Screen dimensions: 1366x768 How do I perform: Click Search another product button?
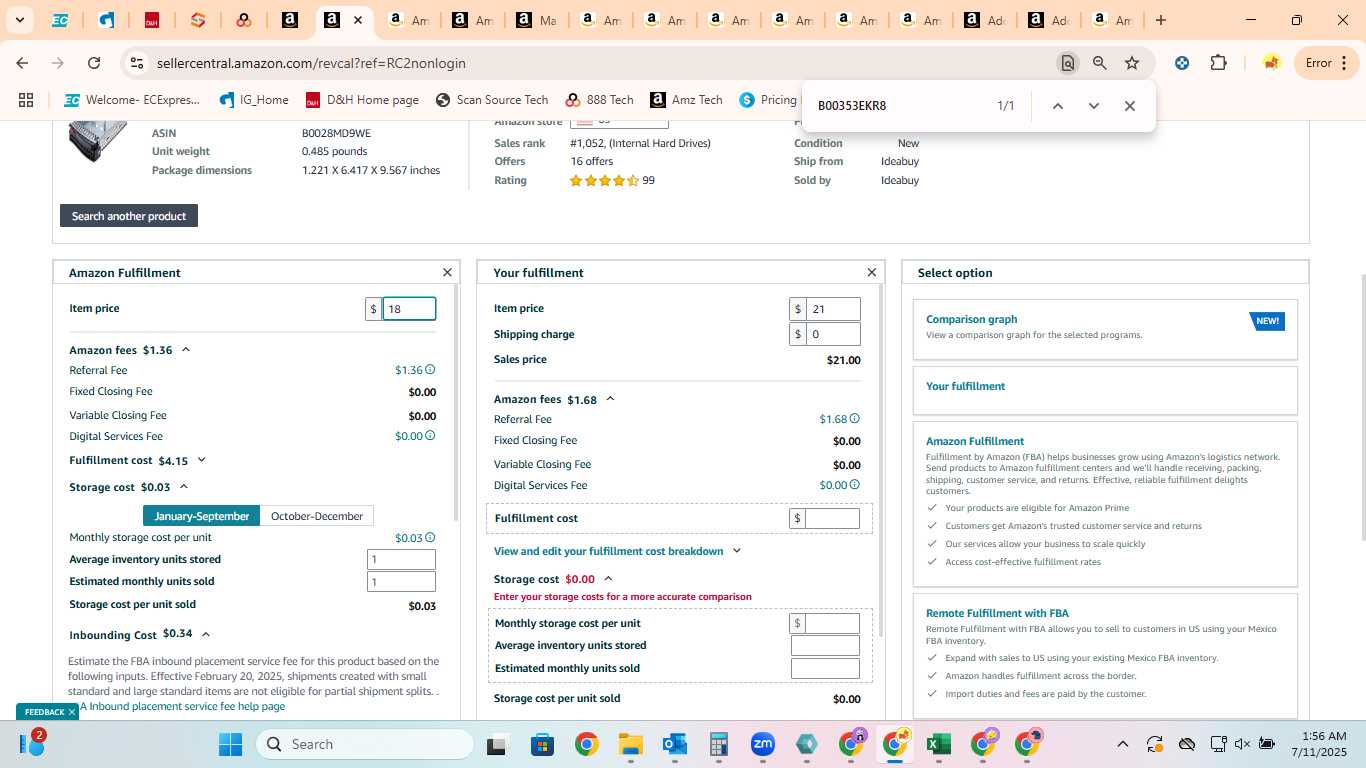129,216
